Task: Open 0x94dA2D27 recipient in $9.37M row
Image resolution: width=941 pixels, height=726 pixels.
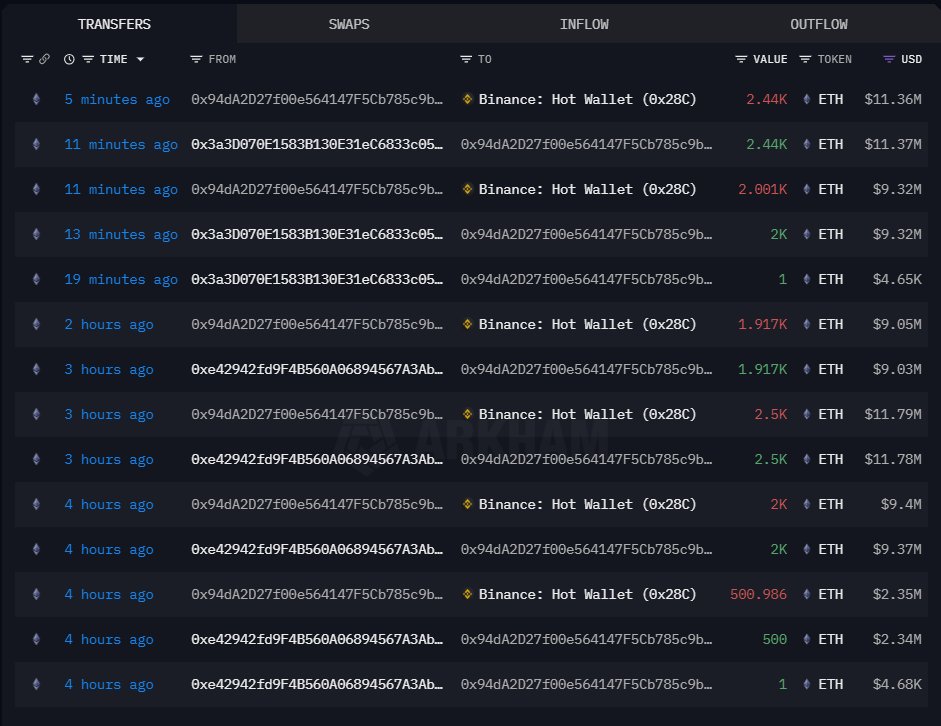Action: point(586,549)
